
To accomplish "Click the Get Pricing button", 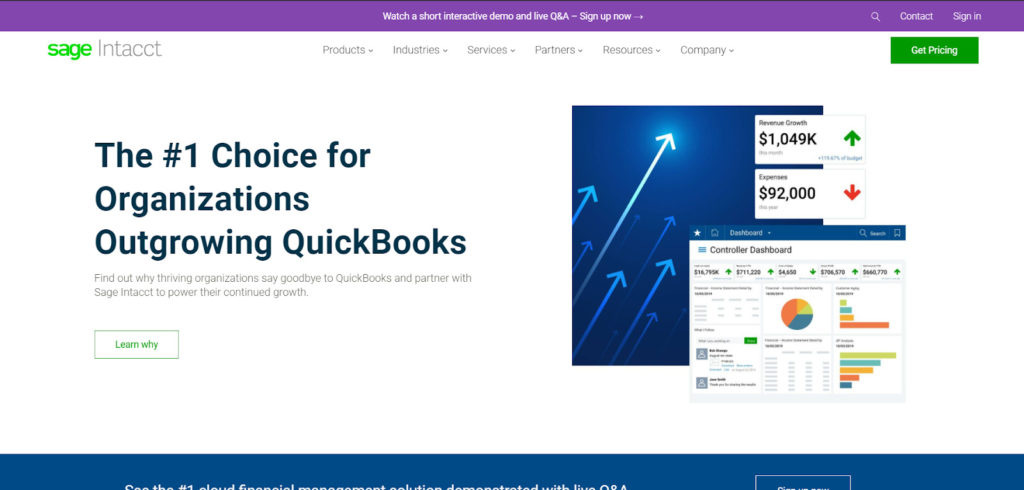I will tap(934, 50).
